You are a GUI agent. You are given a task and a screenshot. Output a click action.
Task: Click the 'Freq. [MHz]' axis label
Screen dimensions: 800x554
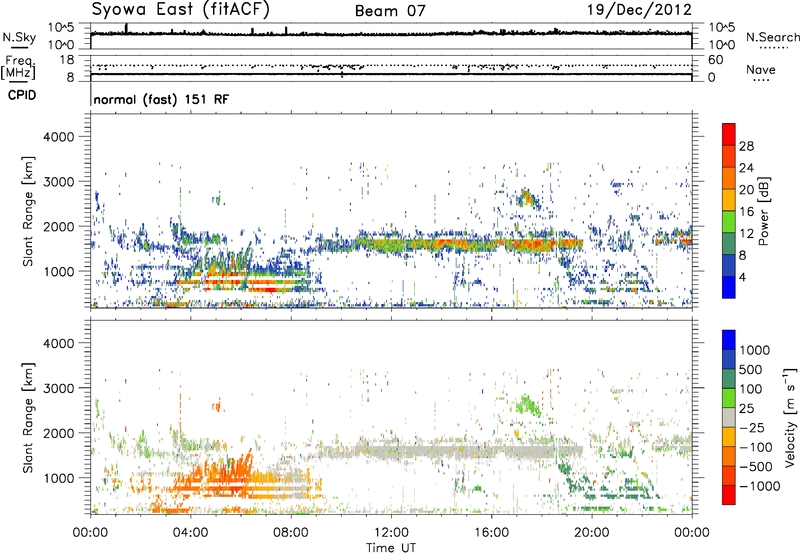18,68
